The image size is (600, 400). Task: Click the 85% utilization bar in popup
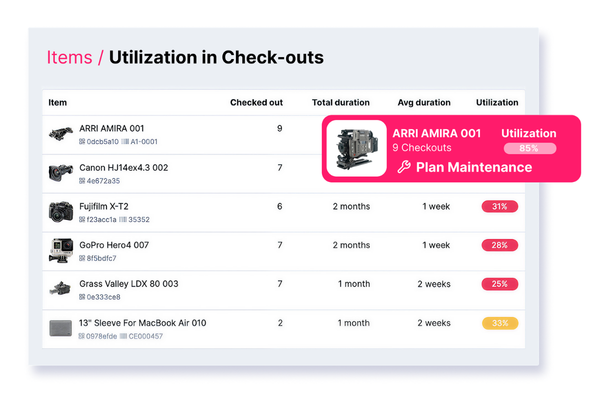[x=530, y=148]
